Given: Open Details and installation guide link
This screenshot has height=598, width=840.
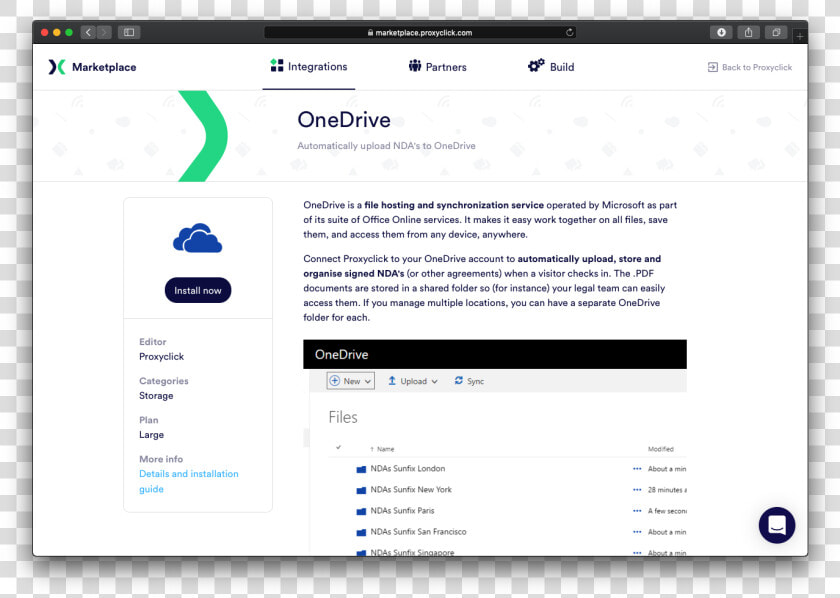Looking at the screenshot, I should tap(189, 481).
